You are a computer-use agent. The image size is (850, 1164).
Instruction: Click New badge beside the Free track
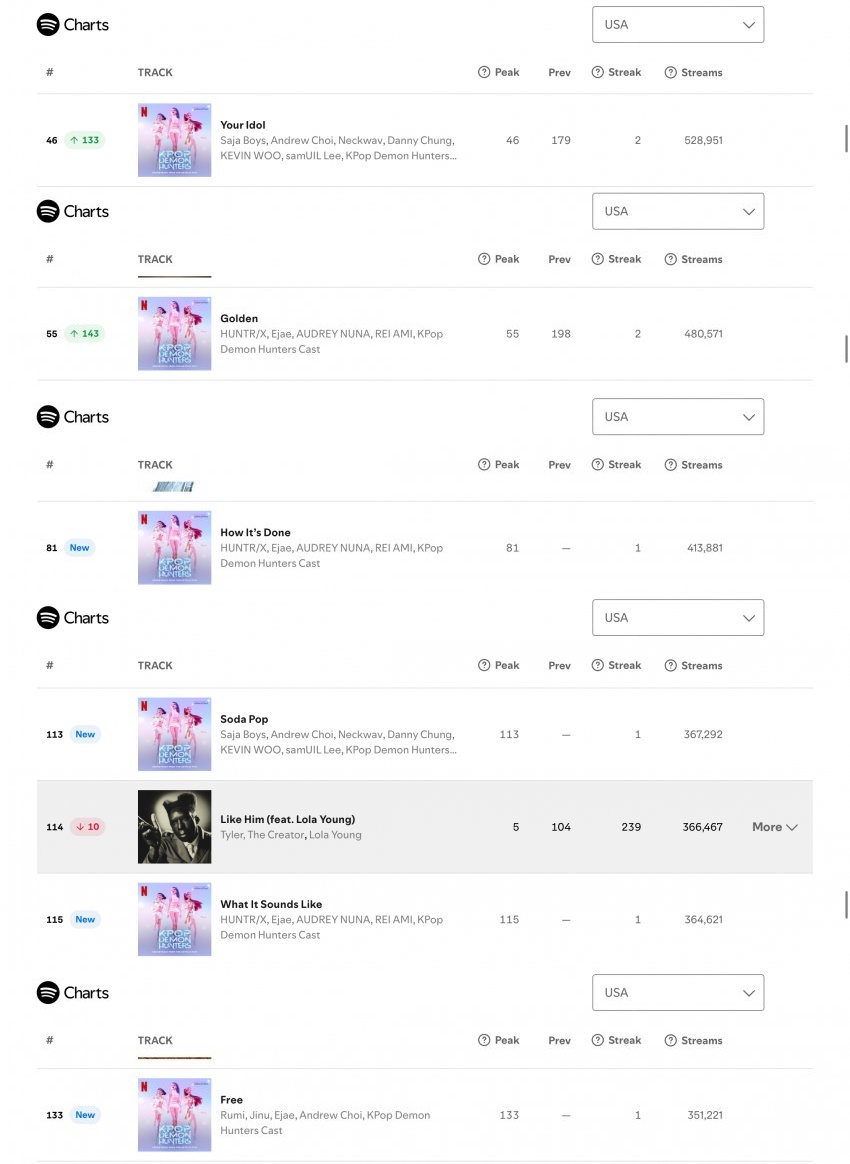(85, 1115)
